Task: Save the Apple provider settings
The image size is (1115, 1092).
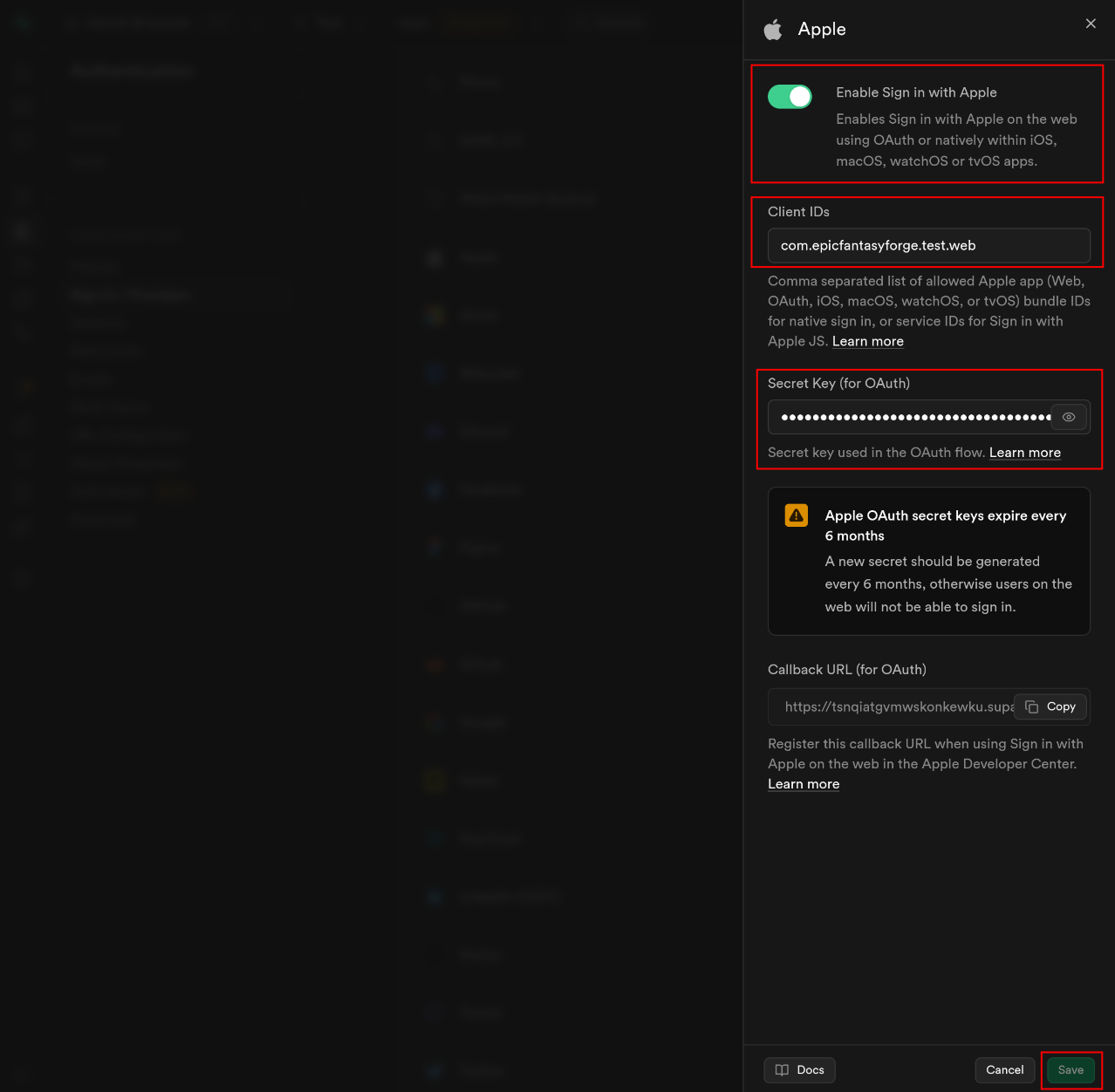Action: 1071,1070
